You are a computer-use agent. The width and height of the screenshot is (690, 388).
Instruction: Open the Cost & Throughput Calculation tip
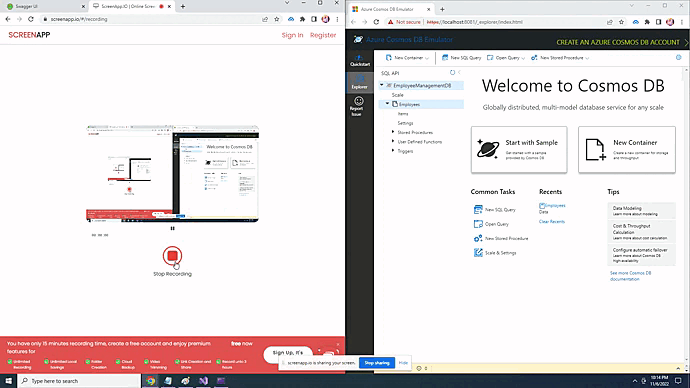[x=641, y=231]
